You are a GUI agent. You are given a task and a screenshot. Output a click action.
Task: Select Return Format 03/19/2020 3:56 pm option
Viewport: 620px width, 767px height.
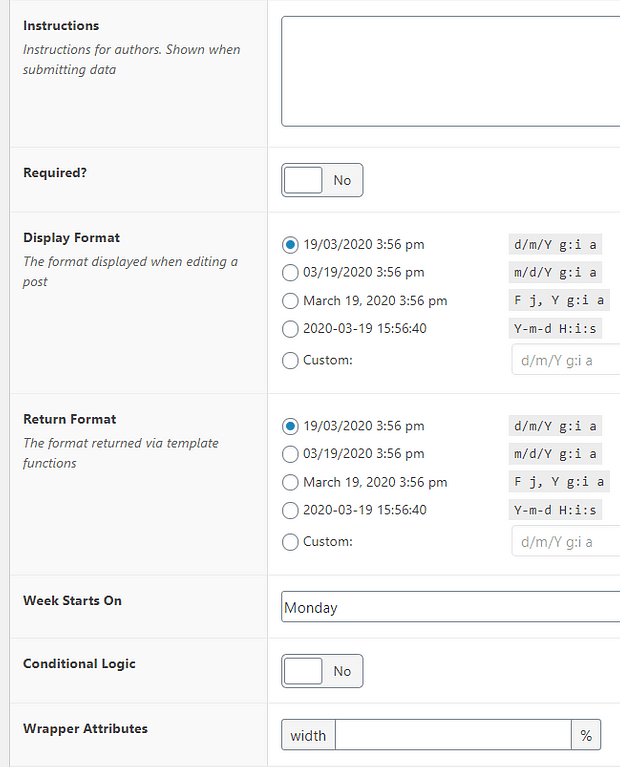pos(291,454)
